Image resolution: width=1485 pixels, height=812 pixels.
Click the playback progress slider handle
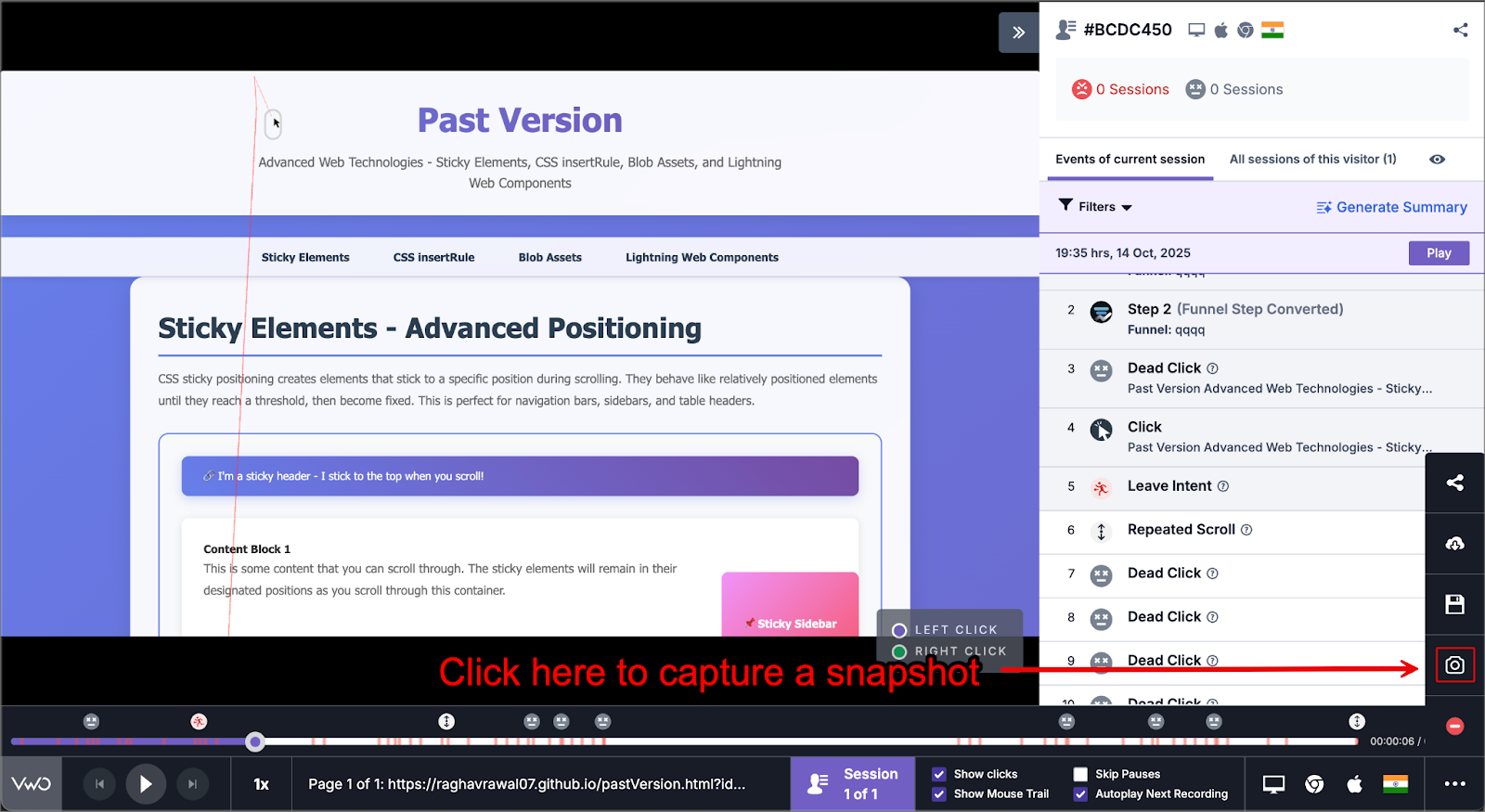click(255, 741)
